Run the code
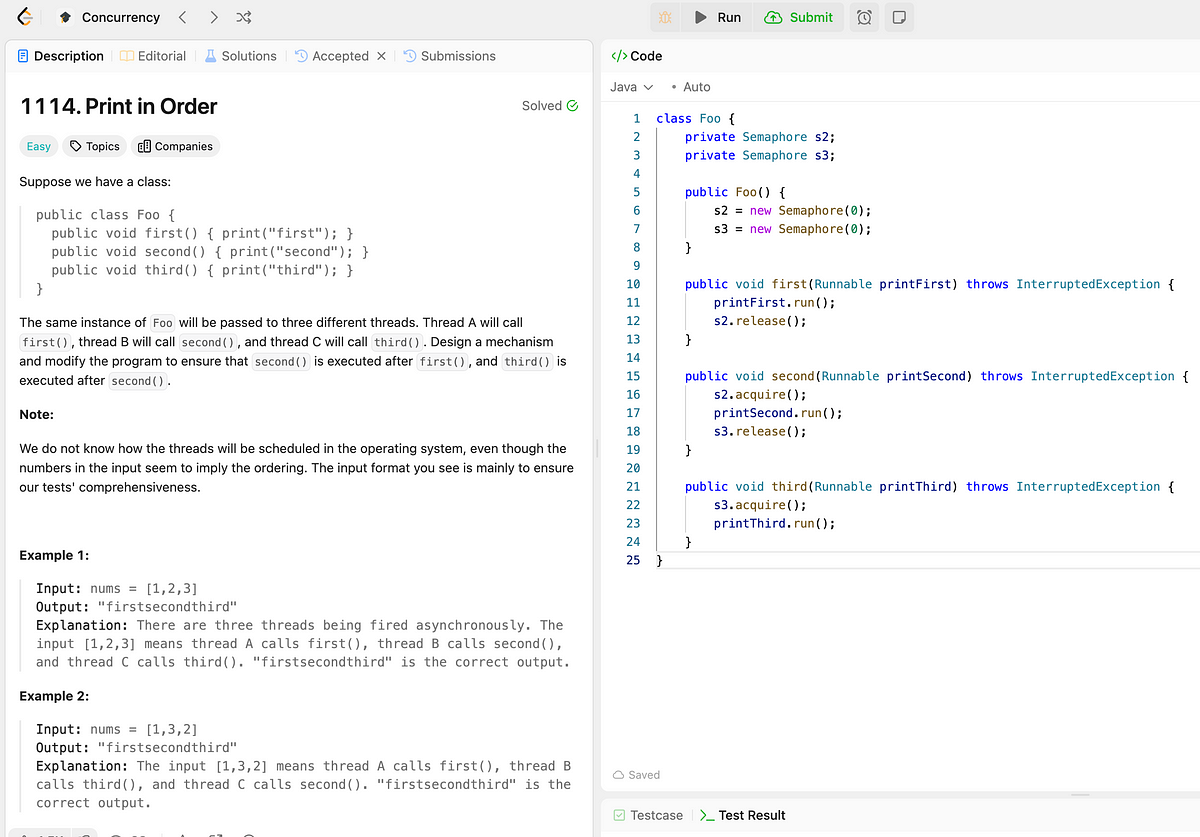1200x837 pixels. tap(718, 17)
